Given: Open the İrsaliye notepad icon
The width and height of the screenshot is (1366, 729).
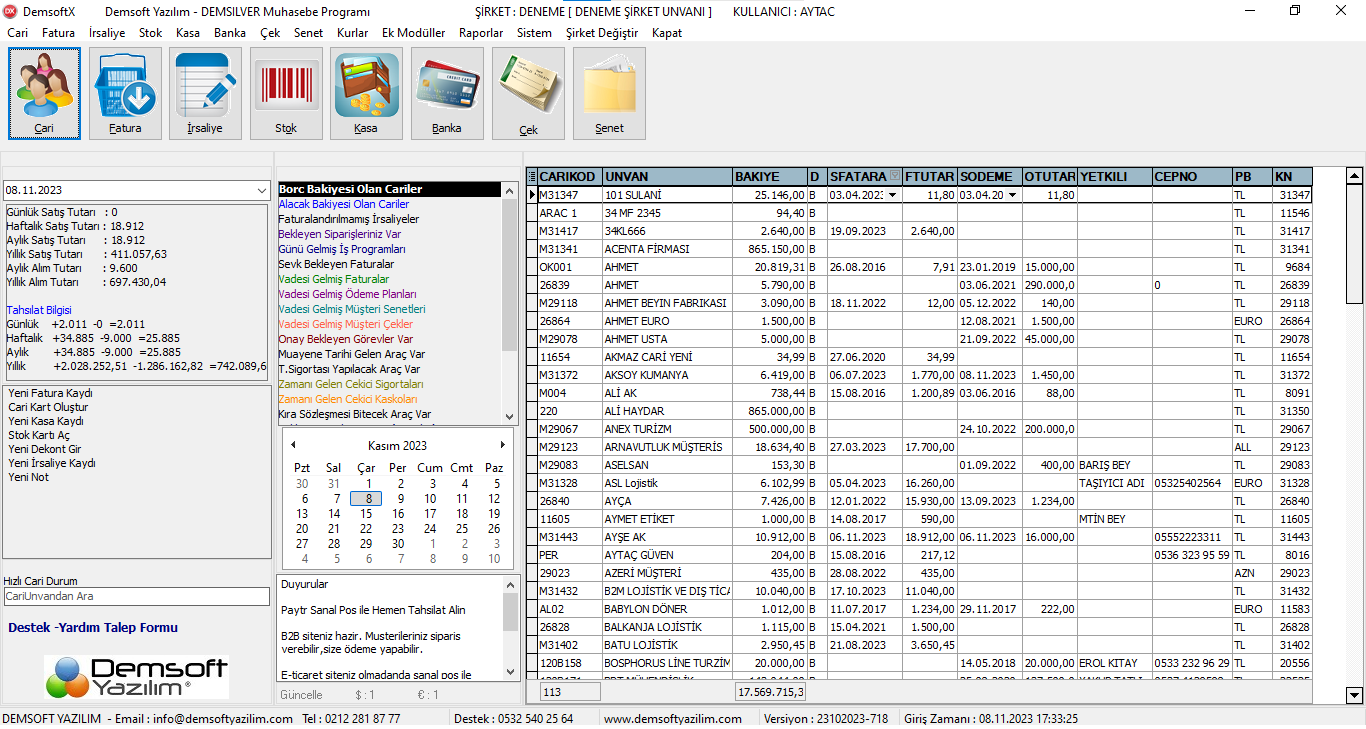Looking at the screenshot, I should [205, 93].
